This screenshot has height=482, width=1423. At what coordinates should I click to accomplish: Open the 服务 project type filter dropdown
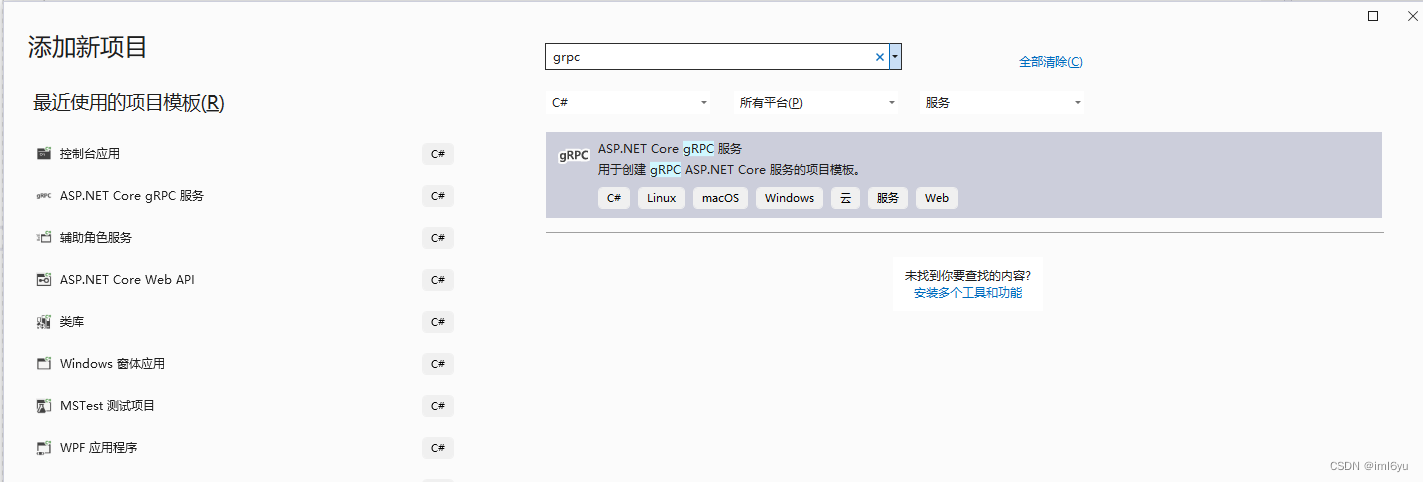pyautogui.click(x=1002, y=102)
